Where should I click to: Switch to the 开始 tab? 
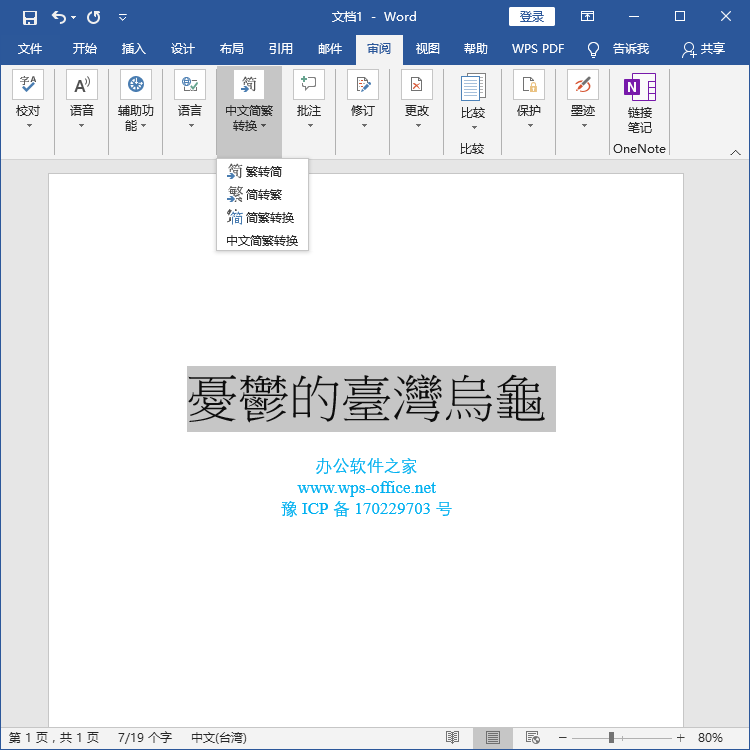point(85,48)
